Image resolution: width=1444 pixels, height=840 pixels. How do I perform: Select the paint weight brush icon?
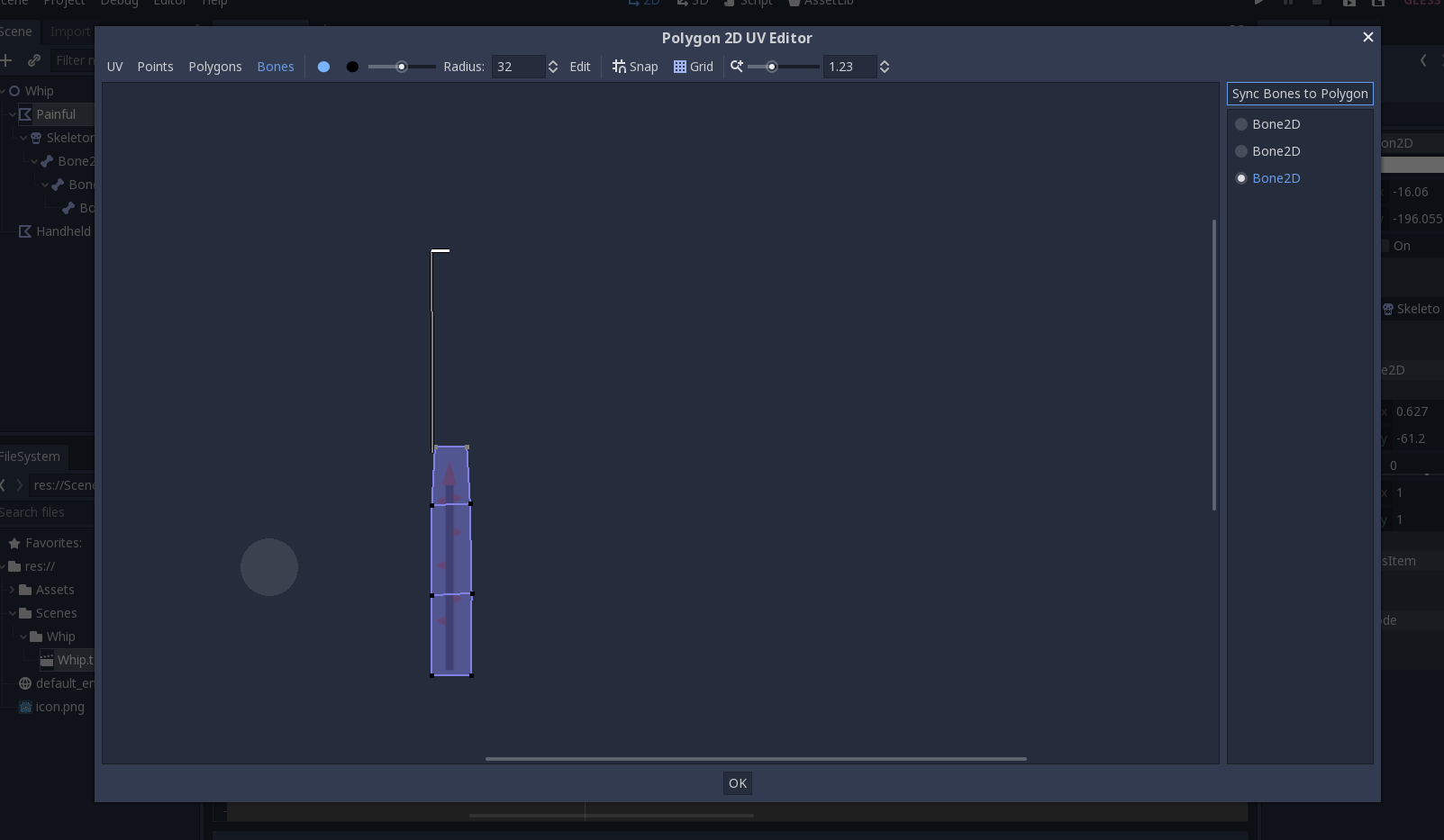[x=323, y=66]
